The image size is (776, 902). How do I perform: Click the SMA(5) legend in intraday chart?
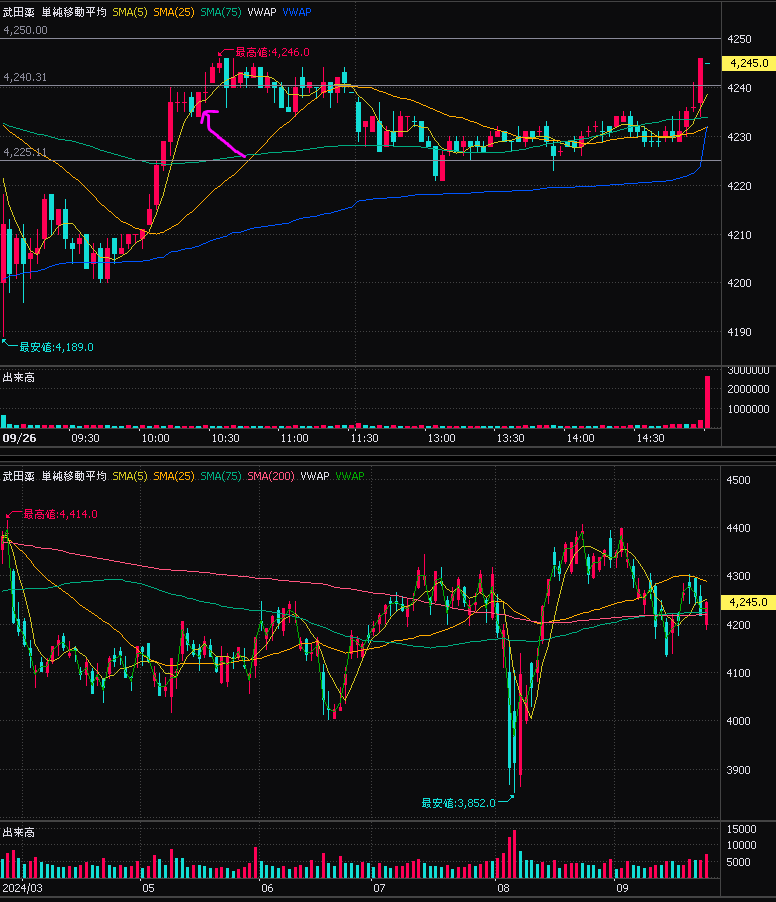pos(129,12)
